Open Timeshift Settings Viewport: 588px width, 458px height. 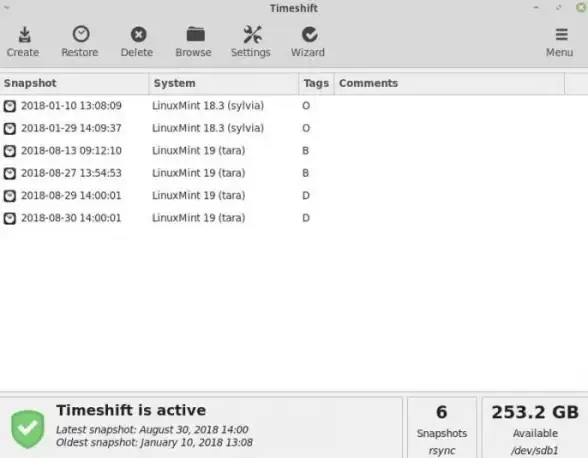pyautogui.click(x=251, y=42)
